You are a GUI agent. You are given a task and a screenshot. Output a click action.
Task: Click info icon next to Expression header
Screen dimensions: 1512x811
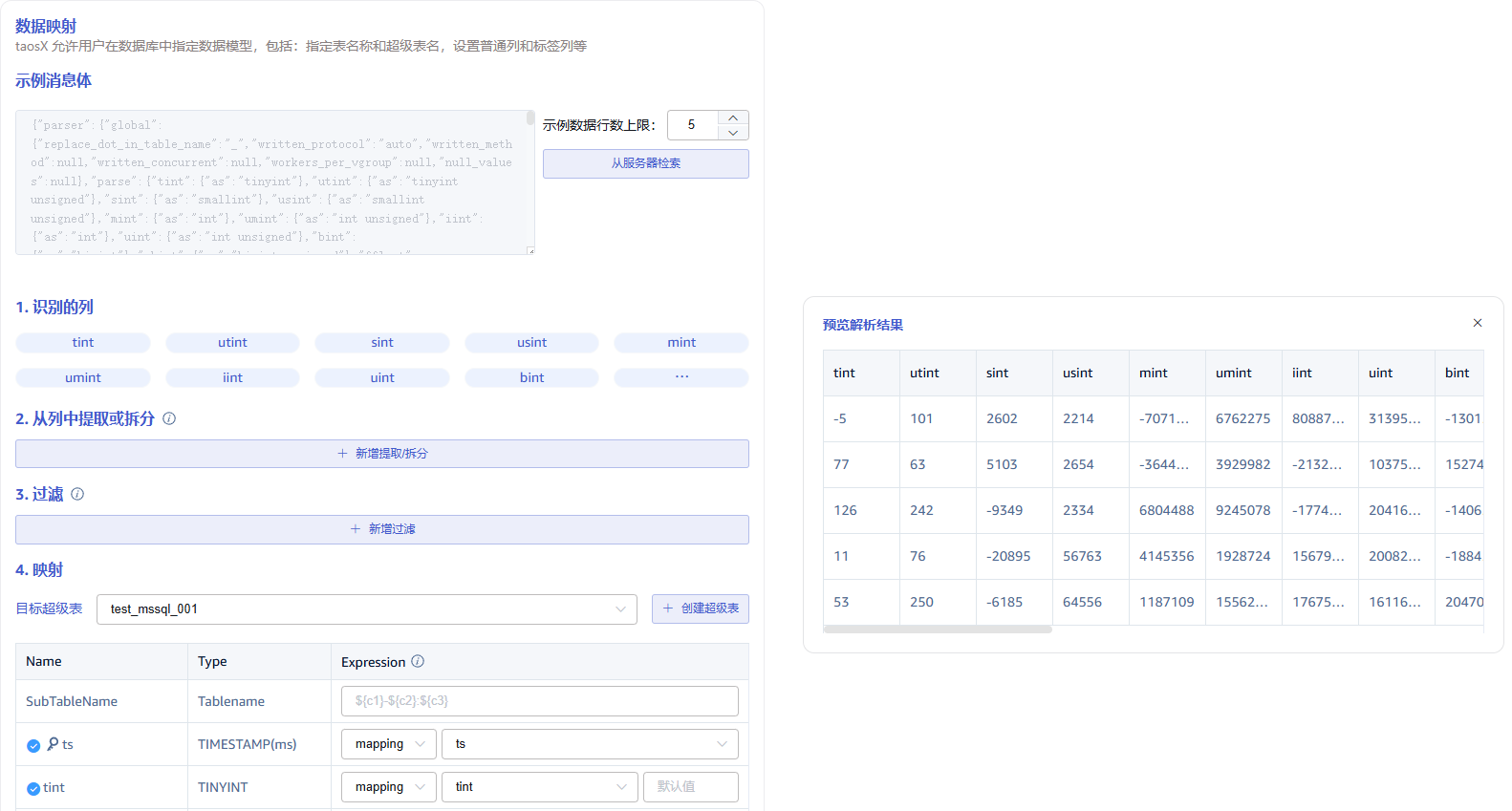(418, 661)
